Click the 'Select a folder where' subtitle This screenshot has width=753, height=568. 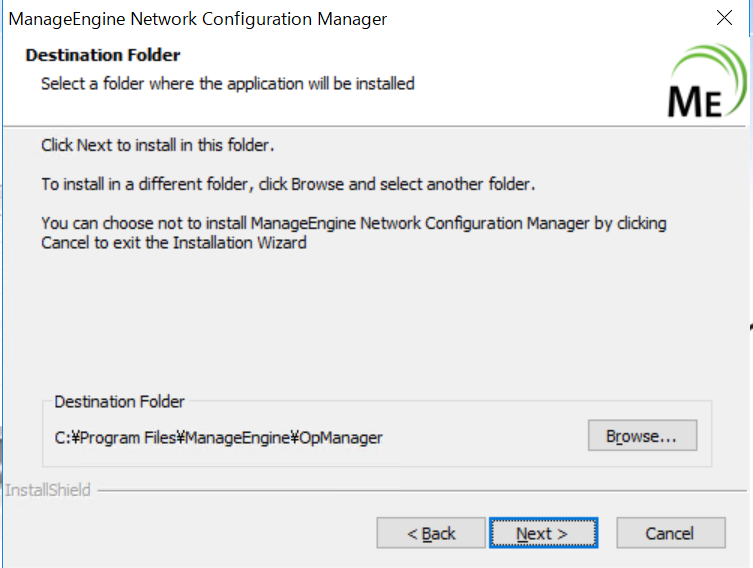point(227,84)
